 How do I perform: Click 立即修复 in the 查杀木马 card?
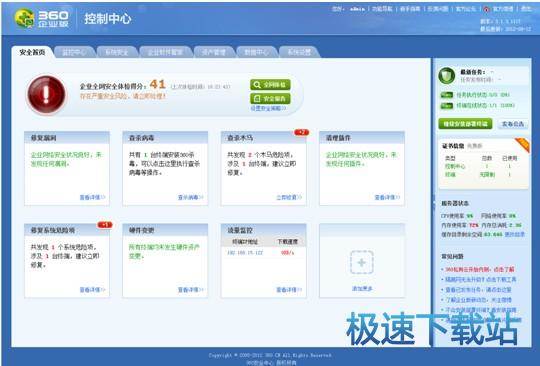[x=289, y=198]
